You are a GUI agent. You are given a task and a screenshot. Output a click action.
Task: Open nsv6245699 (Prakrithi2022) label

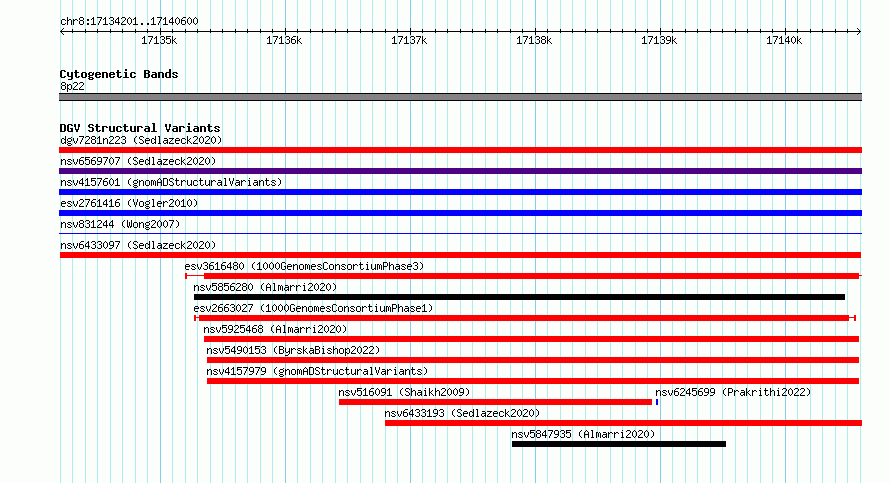733,392
